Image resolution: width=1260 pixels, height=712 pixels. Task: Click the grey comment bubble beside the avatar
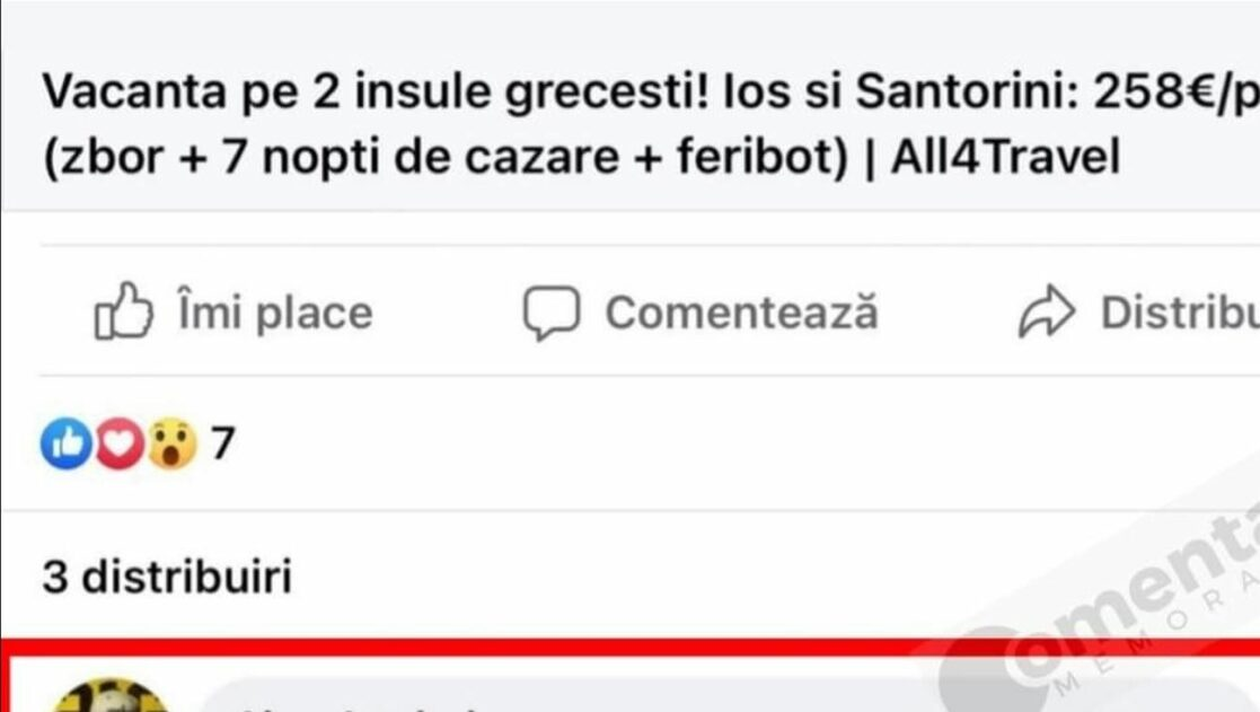(x=720, y=695)
